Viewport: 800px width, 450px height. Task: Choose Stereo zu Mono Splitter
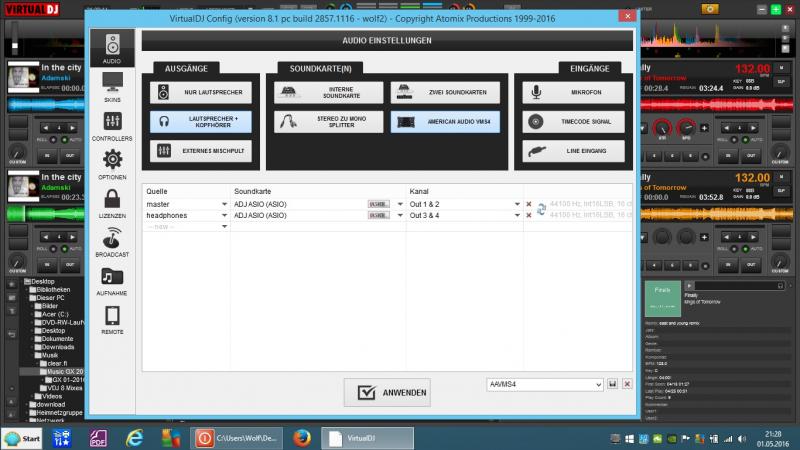pos(328,122)
